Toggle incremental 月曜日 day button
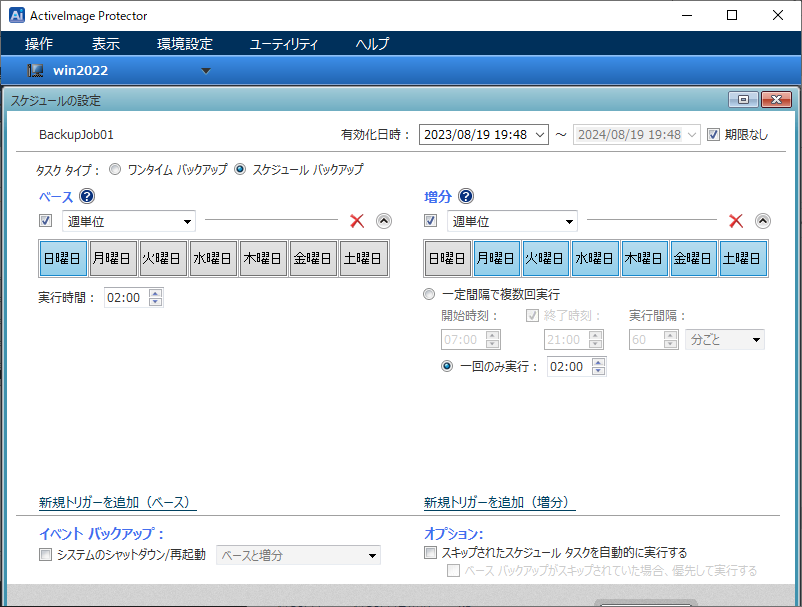 click(497, 258)
